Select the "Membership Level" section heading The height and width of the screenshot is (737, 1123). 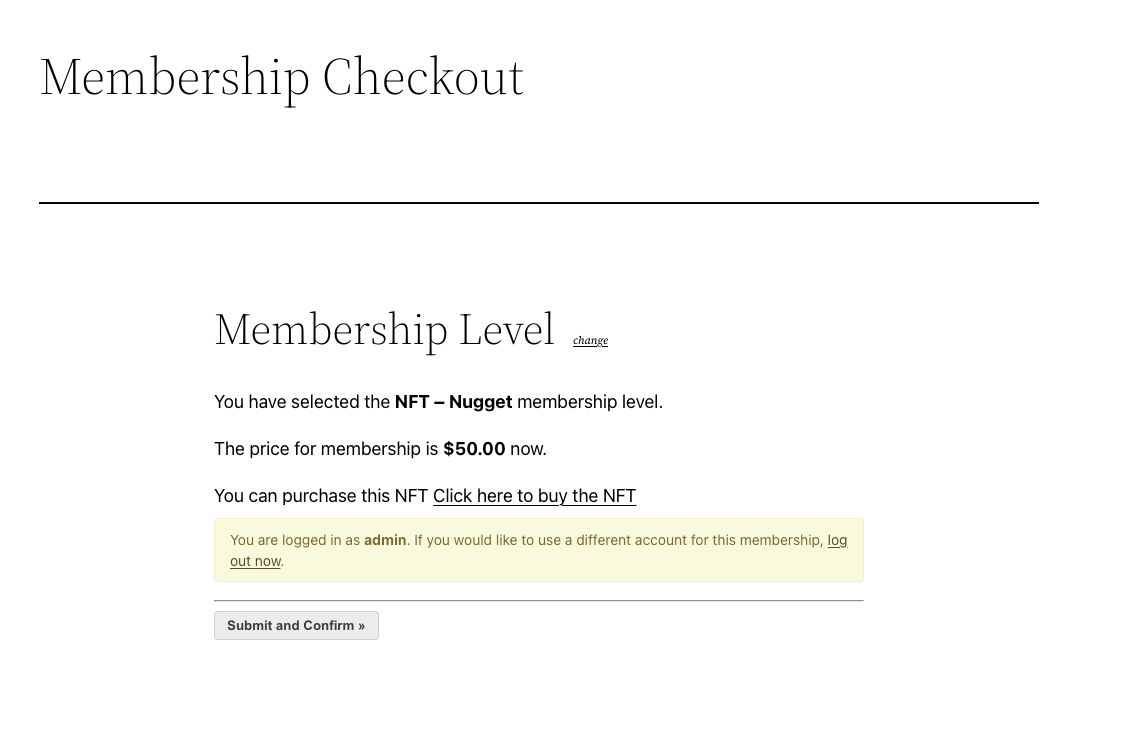[x=384, y=330]
